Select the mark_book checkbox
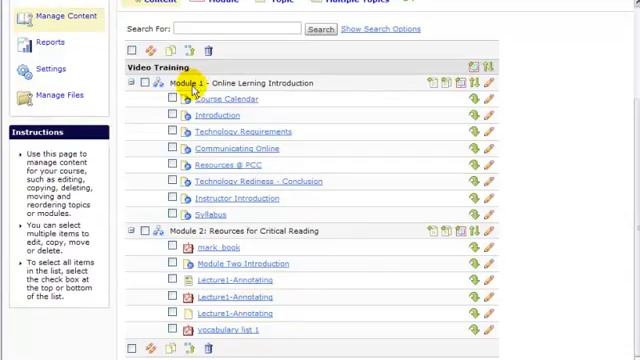 pos(172,246)
